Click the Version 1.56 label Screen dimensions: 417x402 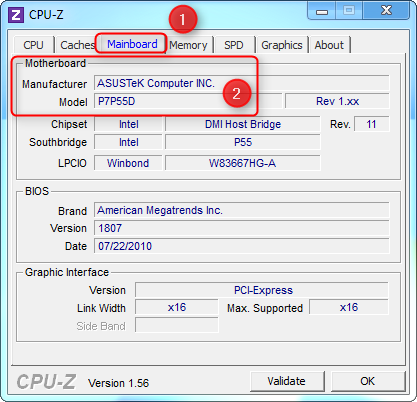point(118,383)
